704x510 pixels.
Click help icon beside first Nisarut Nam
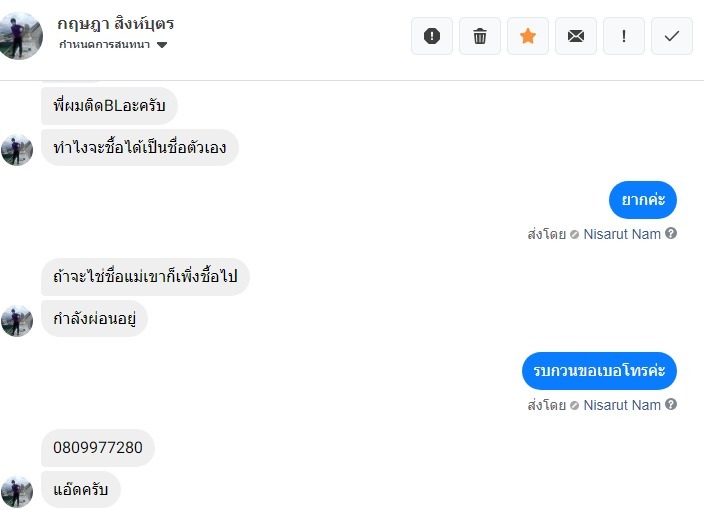coord(671,234)
